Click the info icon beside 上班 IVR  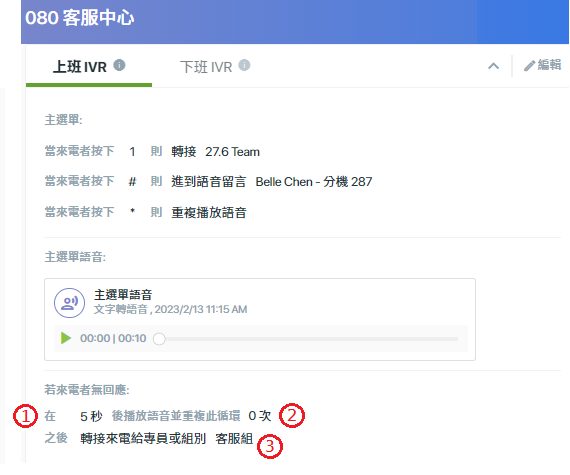pos(119,65)
